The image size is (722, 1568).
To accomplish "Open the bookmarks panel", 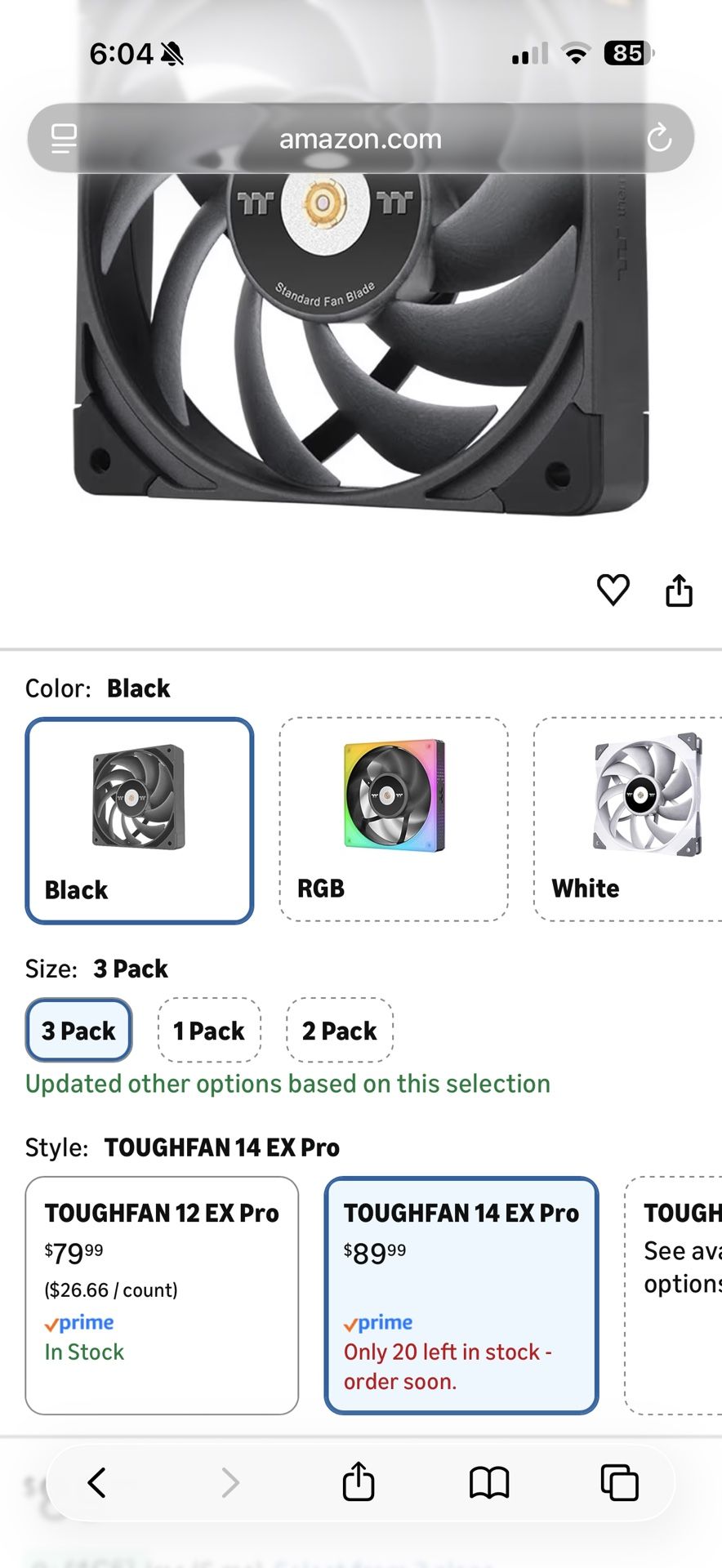I will pyautogui.click(x=490, y=1484).
